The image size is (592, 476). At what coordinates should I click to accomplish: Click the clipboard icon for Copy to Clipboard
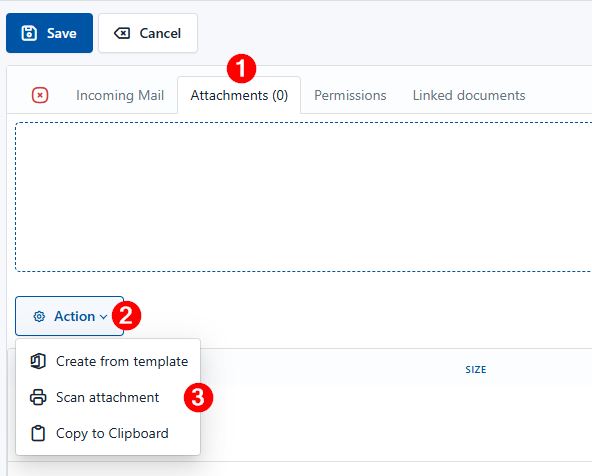(x=38, y=433)
